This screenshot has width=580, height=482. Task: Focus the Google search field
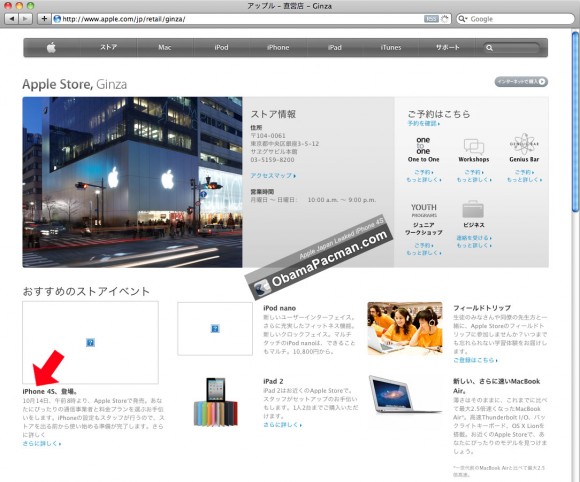515,19
